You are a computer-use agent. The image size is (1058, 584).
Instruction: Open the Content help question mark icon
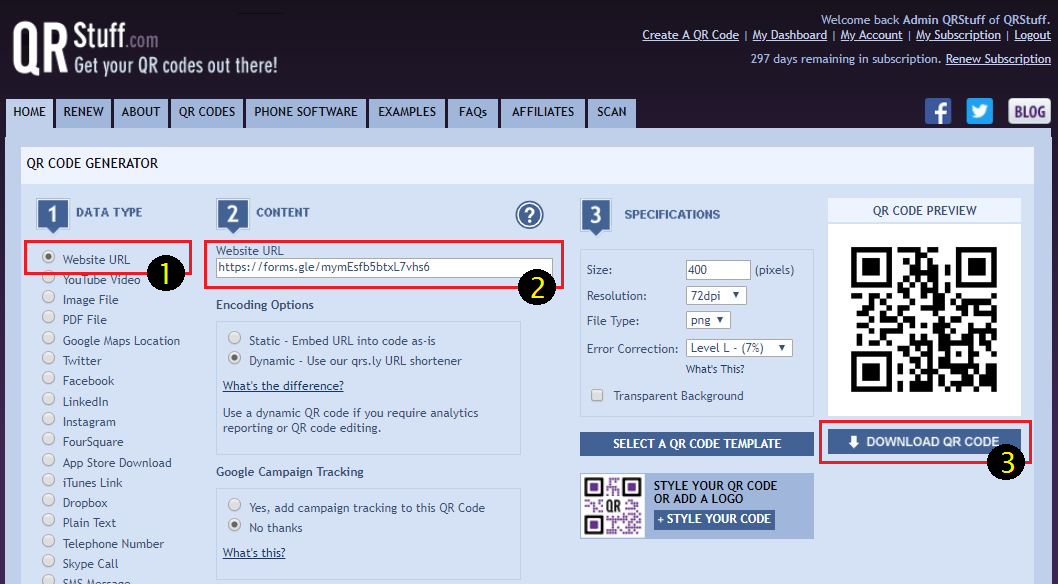[530, 215]
